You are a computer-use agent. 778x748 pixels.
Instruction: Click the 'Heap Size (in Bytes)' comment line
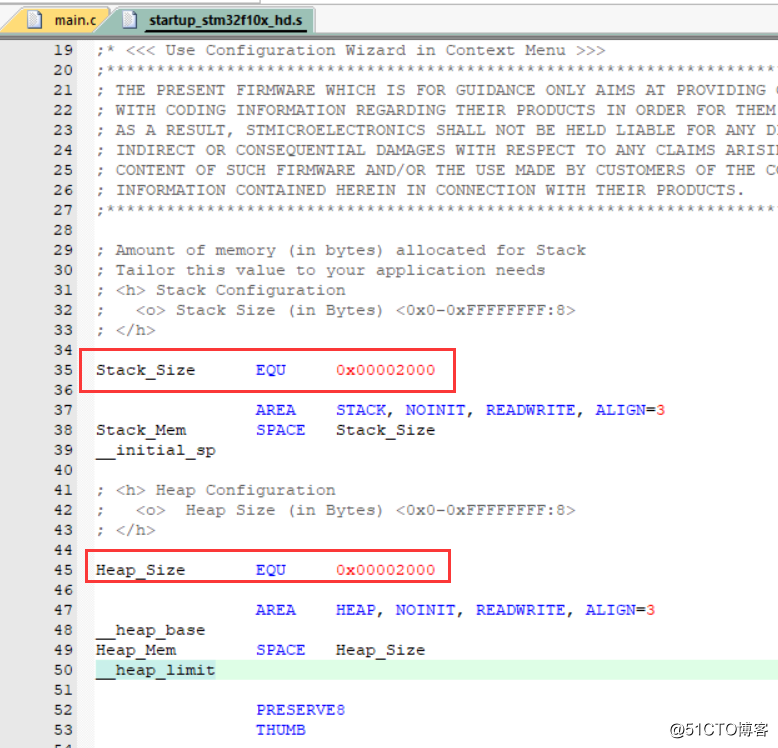[x=336, y=510]
